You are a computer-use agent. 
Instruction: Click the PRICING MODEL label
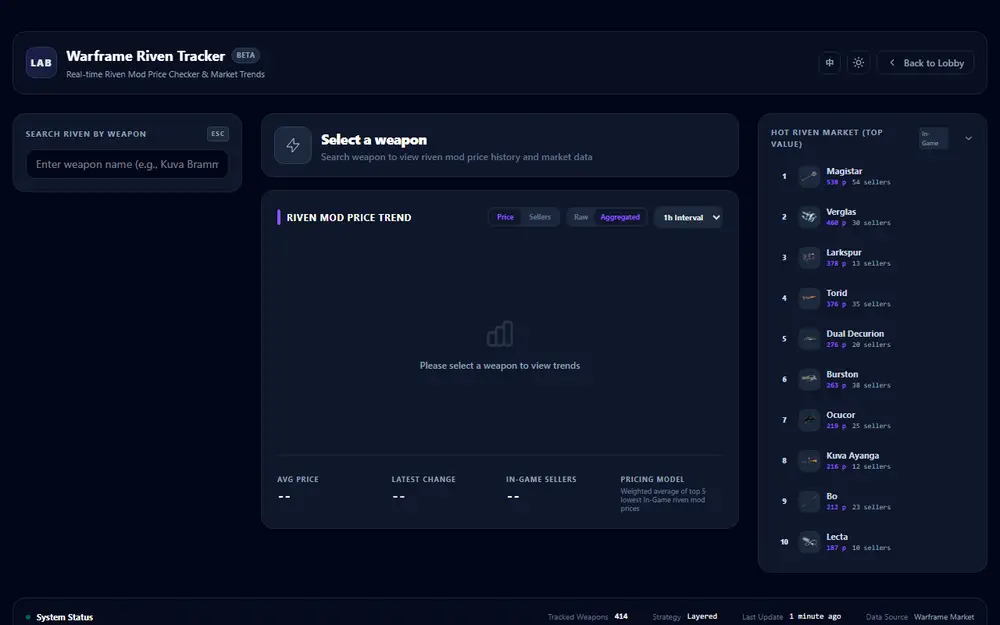[652, 479]
